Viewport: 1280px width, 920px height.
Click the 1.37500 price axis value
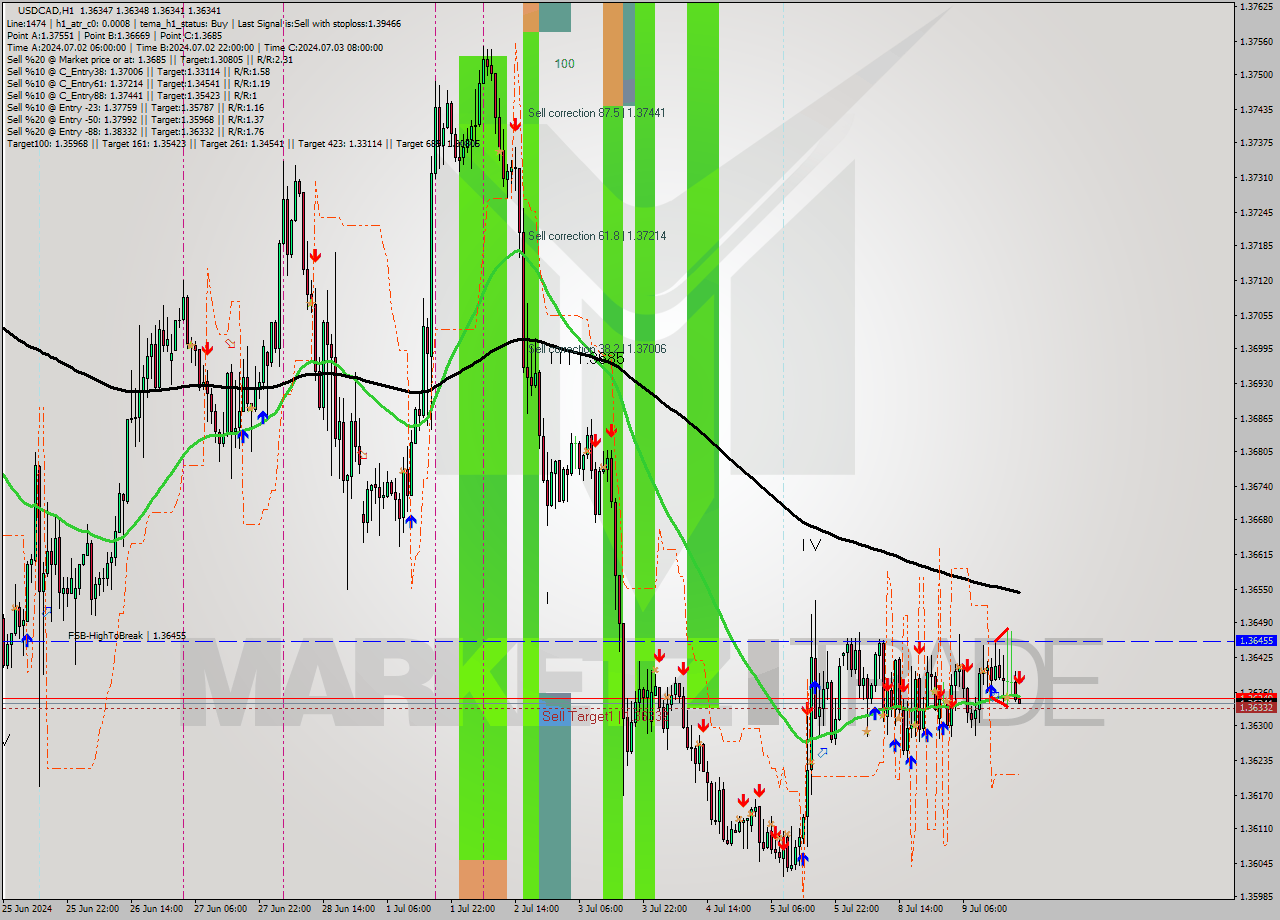1256,75
